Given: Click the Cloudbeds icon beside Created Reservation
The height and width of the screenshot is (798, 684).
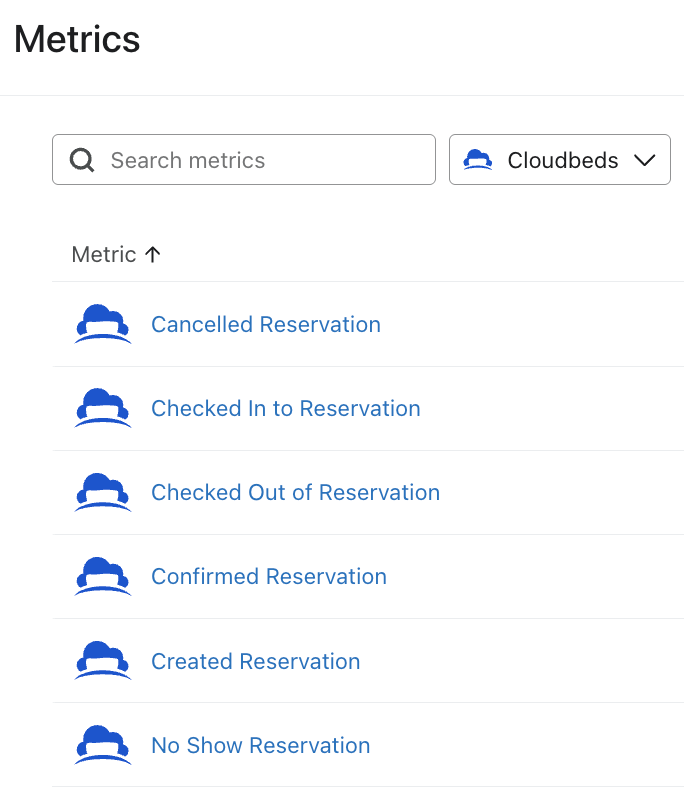Looking at the screenshot, I should 103,661.
